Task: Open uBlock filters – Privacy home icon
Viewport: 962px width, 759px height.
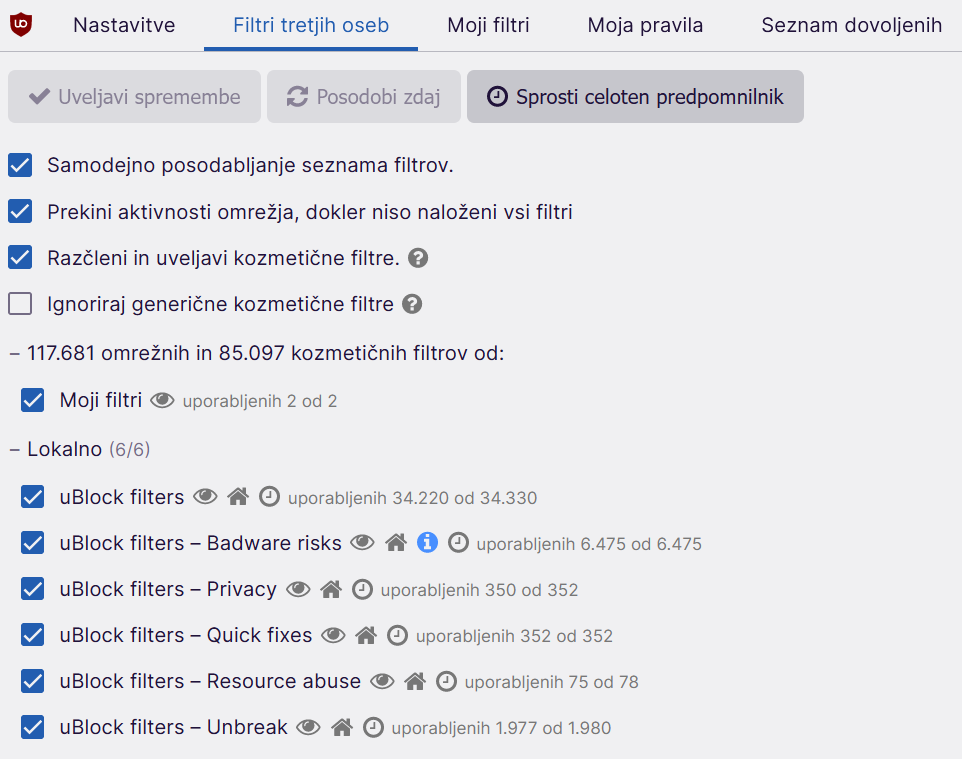Action: tap(331, 589)
